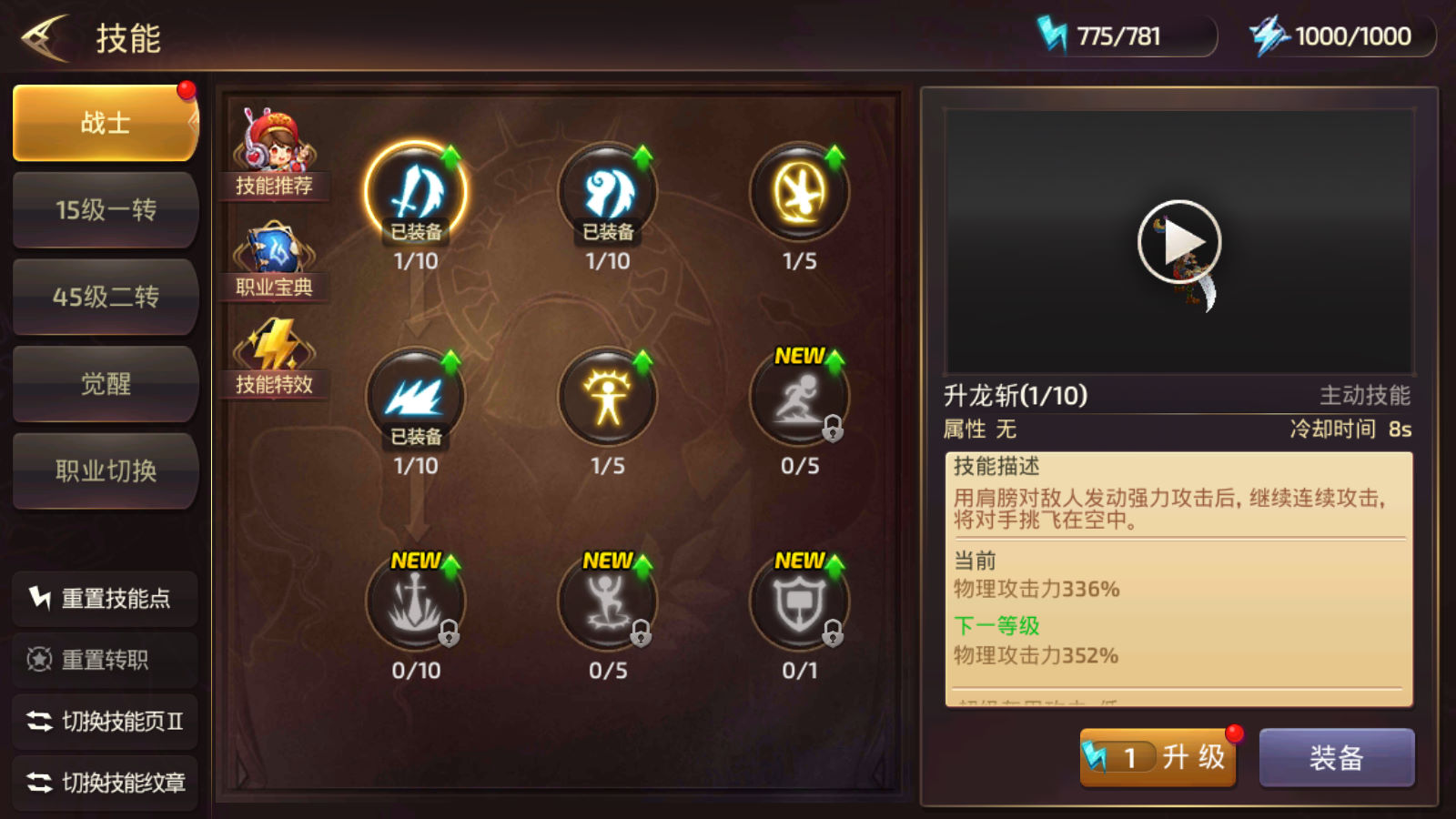
Task: Click 重置技能点 to reset skill points
Action: [106, 598]
